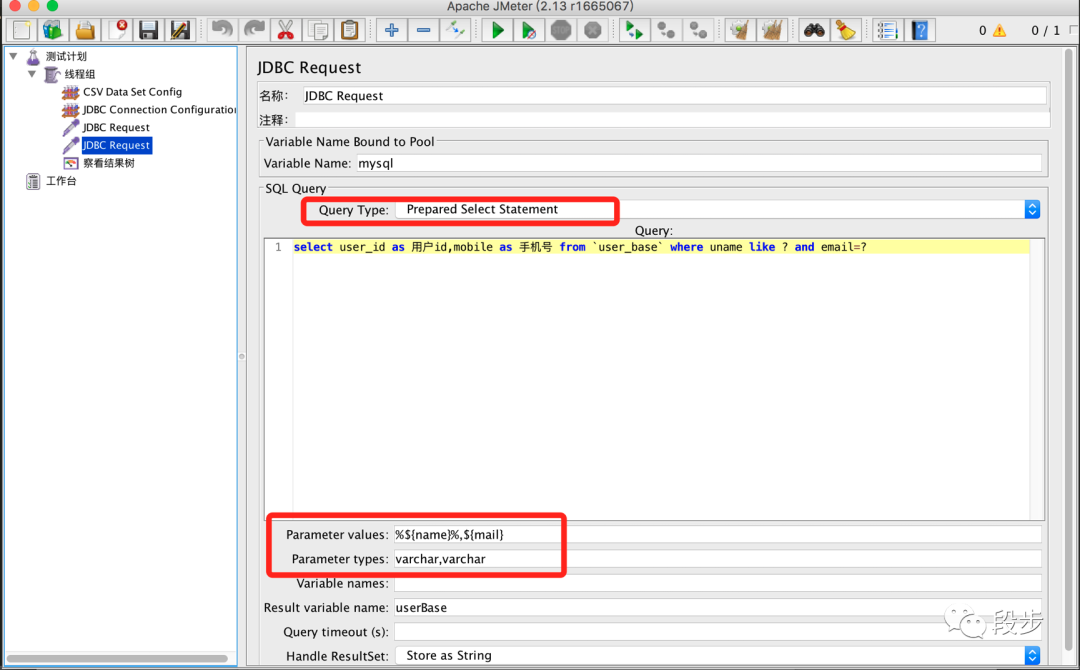
Task: Click the Open file folder icon
Action: 85,30
